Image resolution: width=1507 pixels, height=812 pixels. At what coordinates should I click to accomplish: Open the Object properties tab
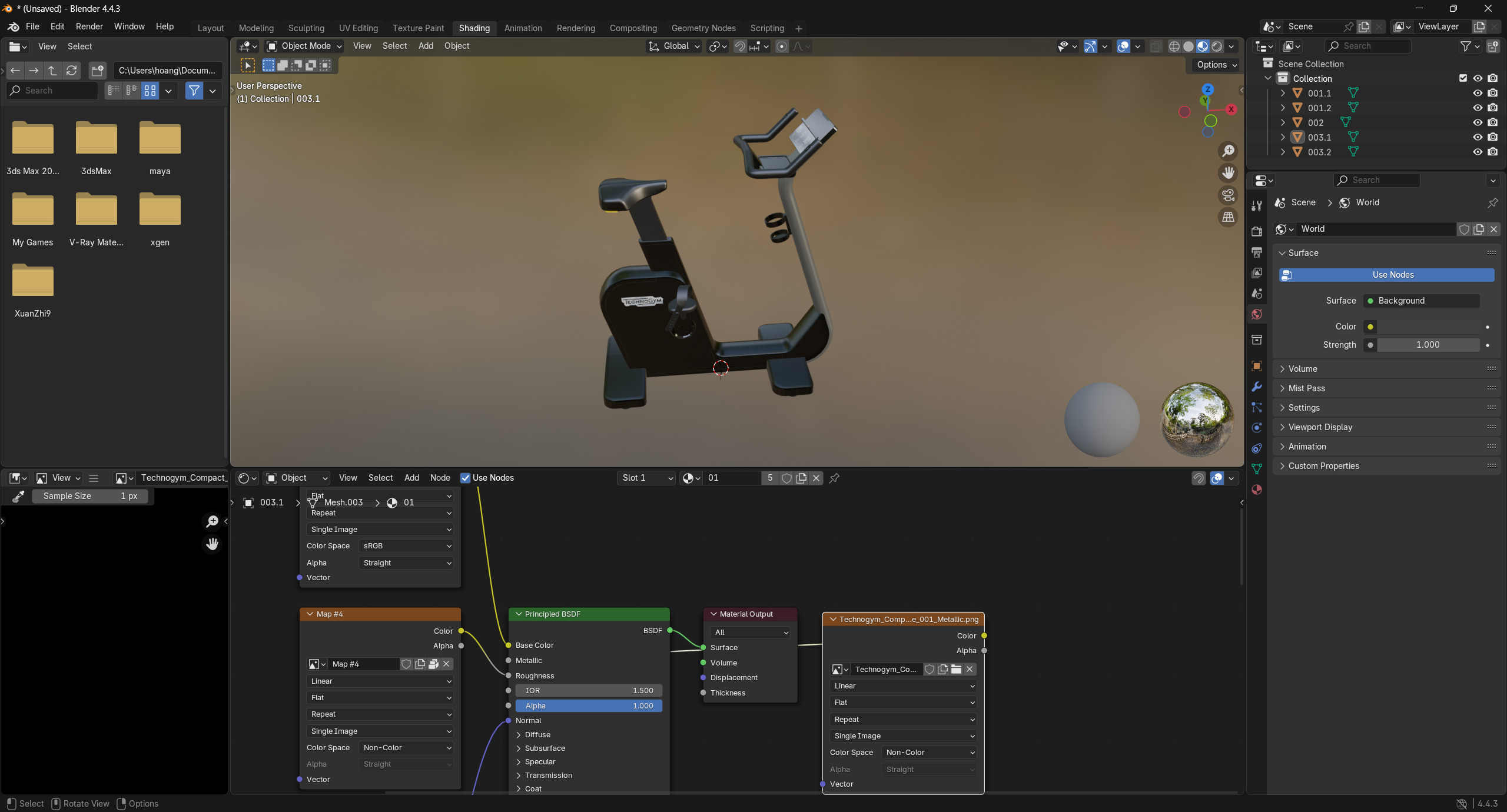pyautogui.click(x=1257, y=366)
